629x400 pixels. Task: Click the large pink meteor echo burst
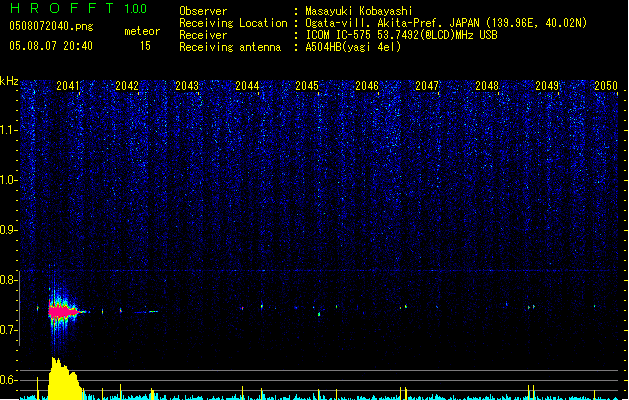(x=63, y=311)
